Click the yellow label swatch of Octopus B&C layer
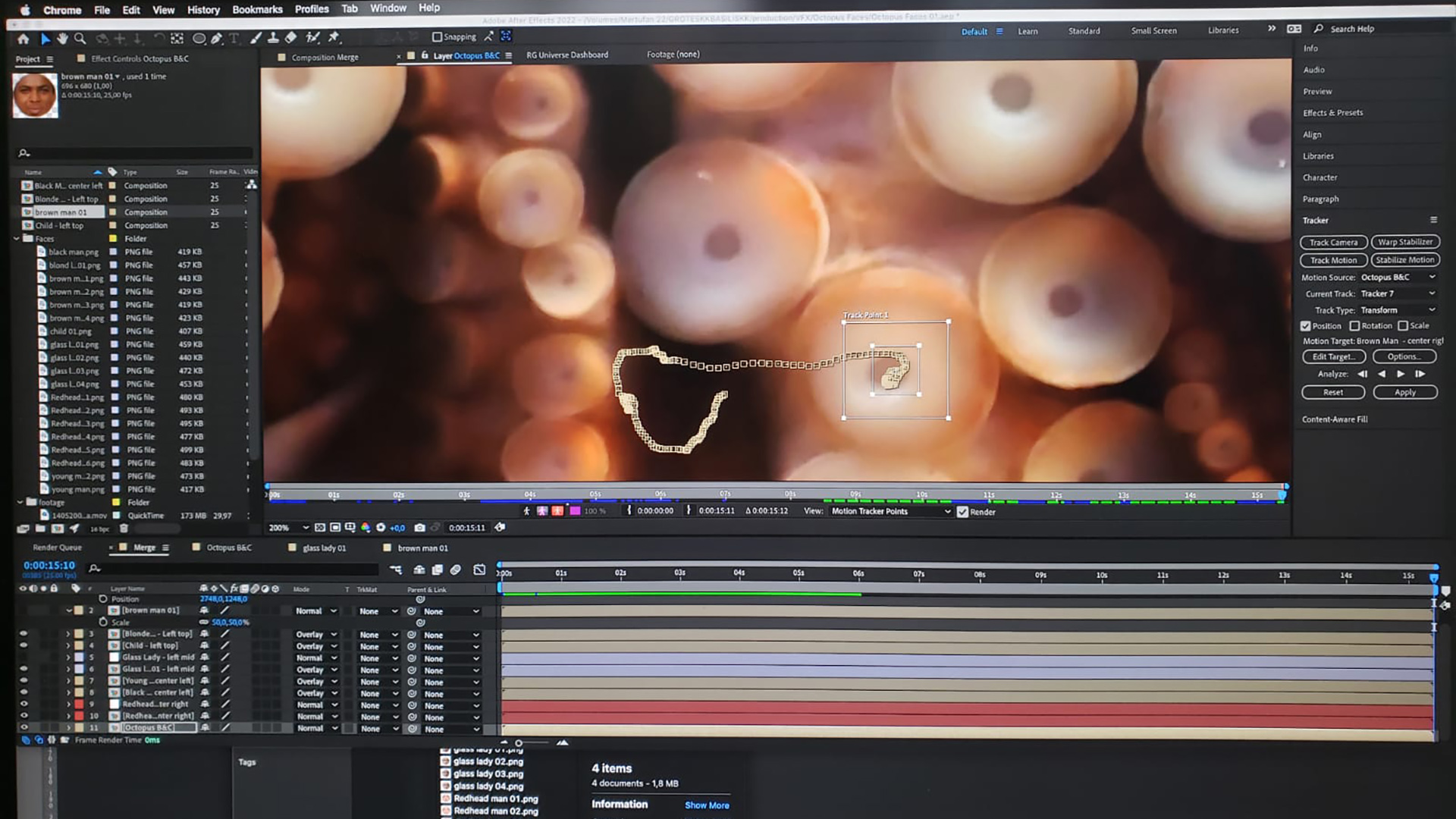Screen dimensions: 1456x819 coord(79,728)
